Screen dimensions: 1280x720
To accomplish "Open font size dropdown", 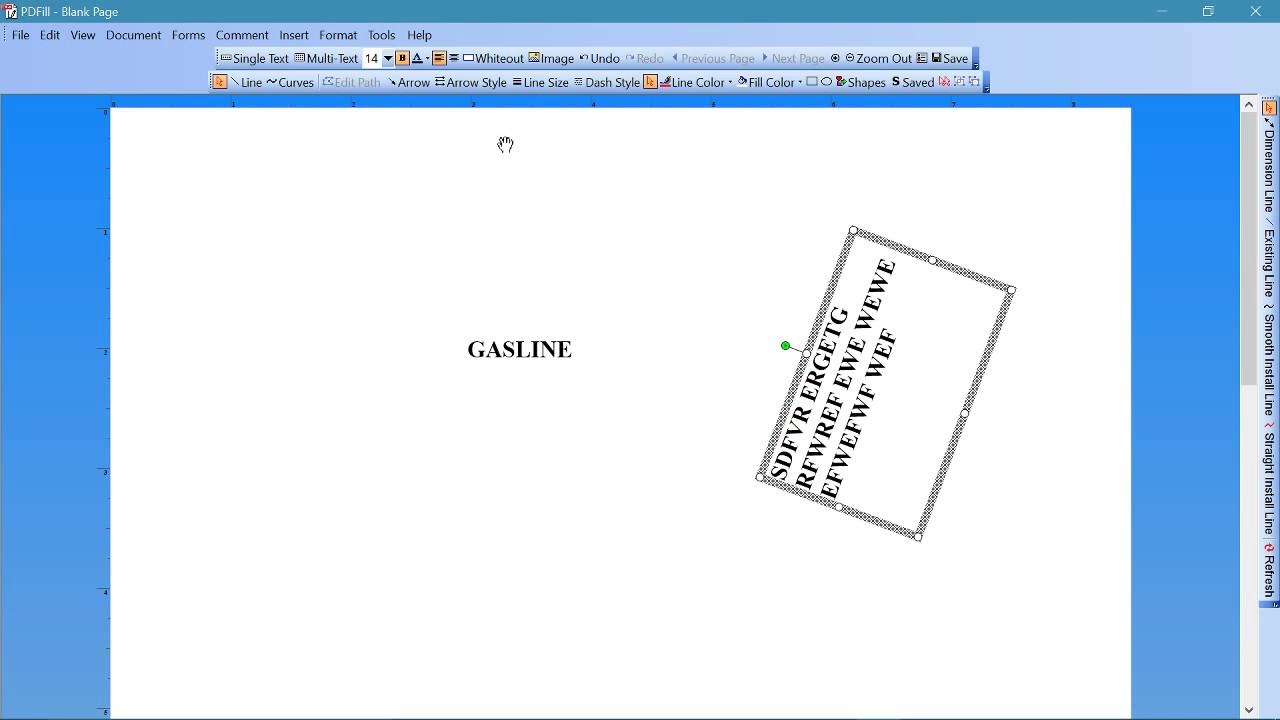I will pyautogui.click(x=388, y=58).
